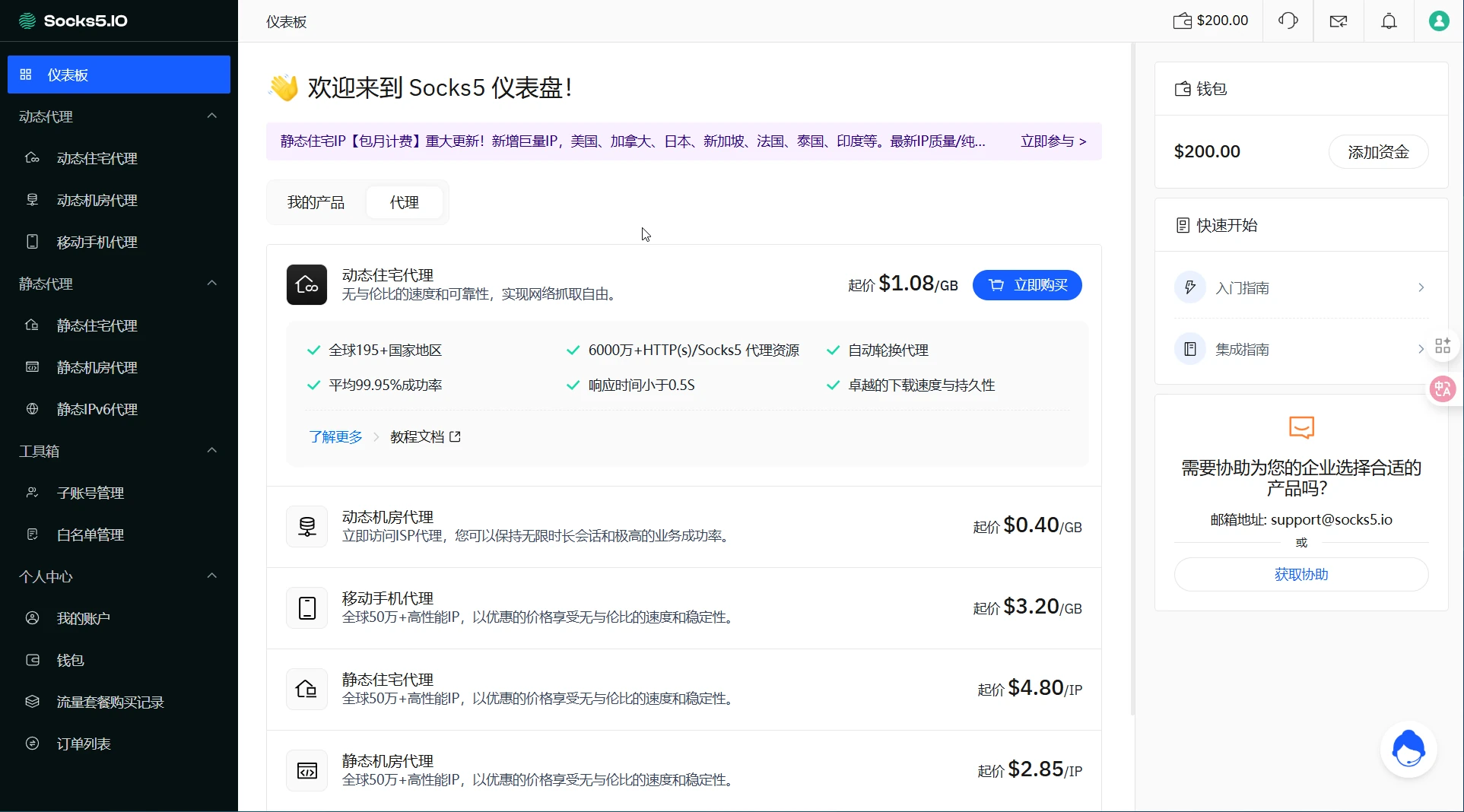Click the 订单列表 sidebar icon
This screenshot has width=1464, height=812.
coord(32,744)
